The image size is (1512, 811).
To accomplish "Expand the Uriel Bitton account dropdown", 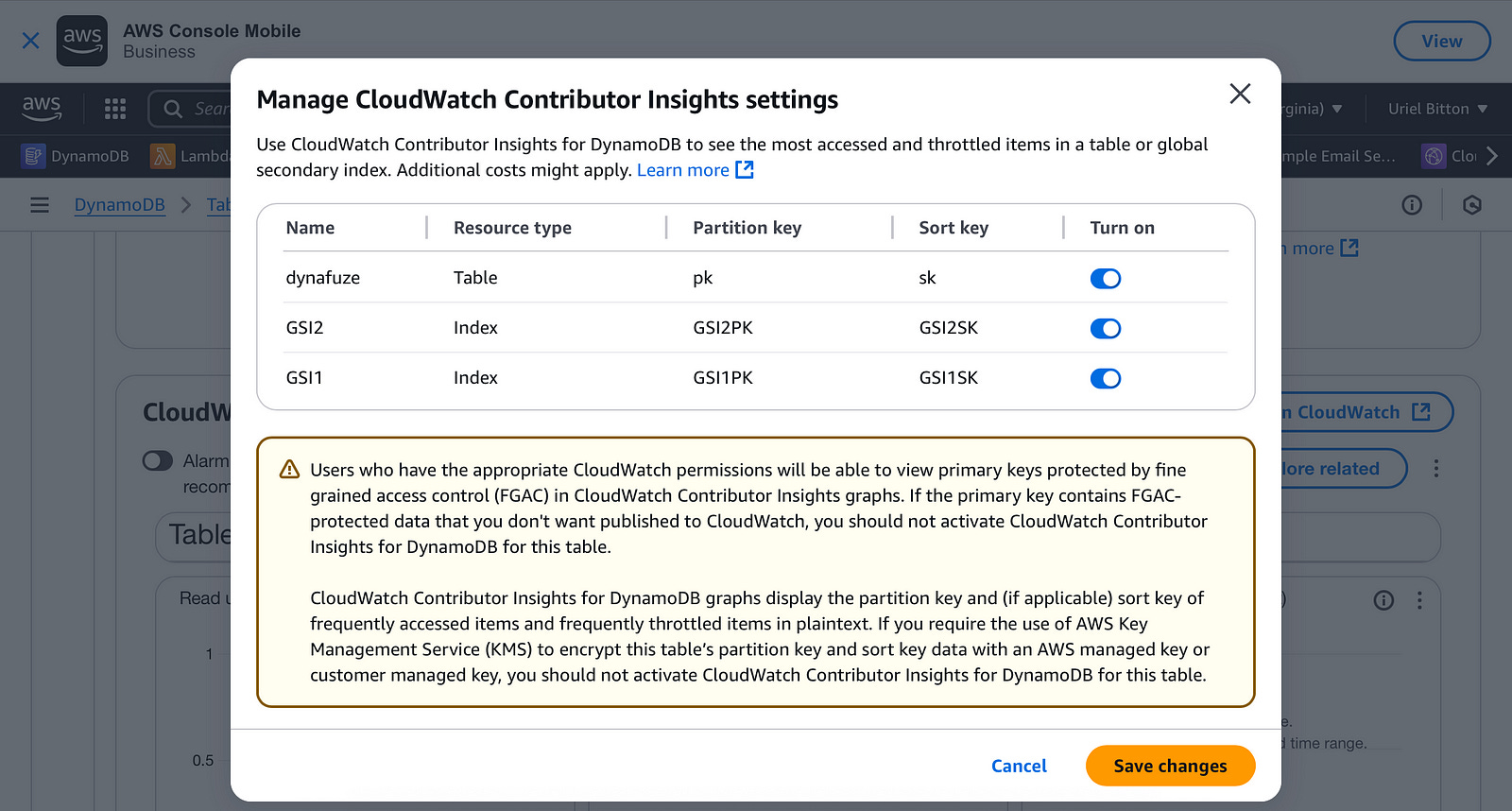I will tap(1437, 109).
